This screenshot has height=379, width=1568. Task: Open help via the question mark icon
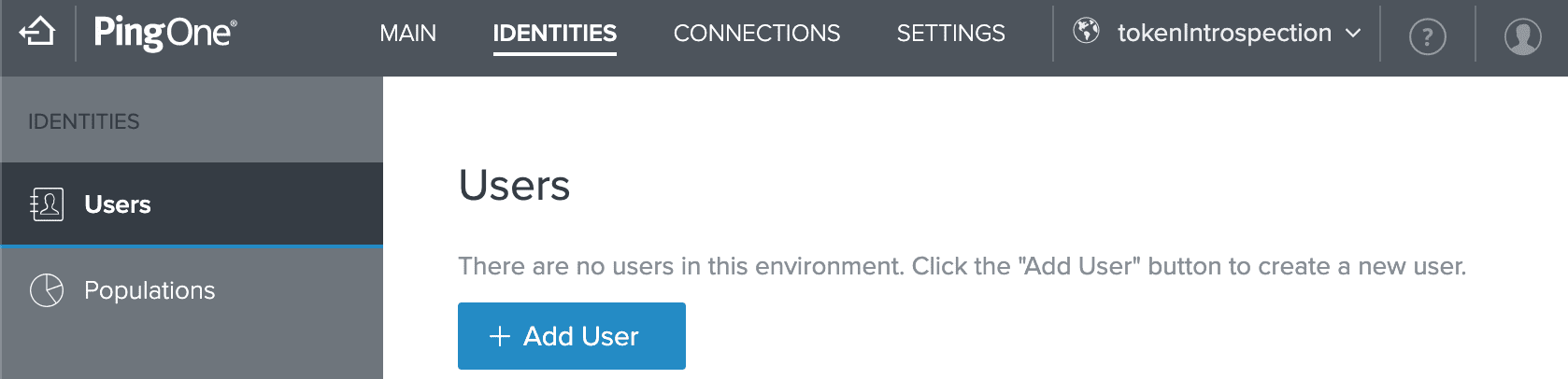coord(1427,37)
